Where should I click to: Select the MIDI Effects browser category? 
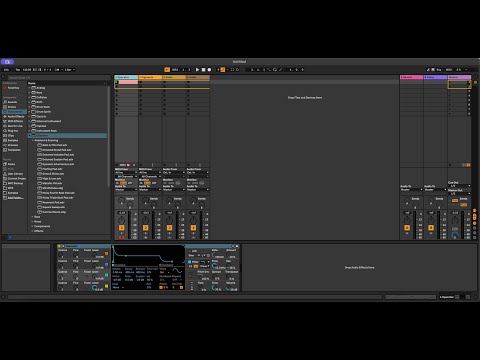[x=15, y=121]
